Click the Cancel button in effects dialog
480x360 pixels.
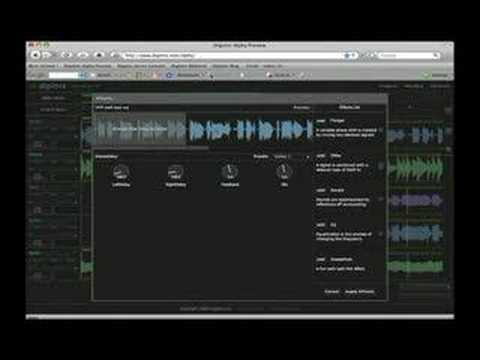coord(332,292)
